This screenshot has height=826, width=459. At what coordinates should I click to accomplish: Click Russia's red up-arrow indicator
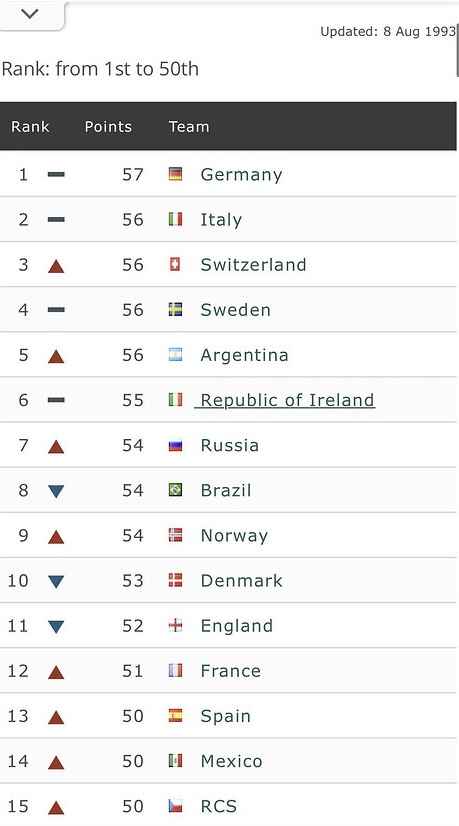point(56,447)
